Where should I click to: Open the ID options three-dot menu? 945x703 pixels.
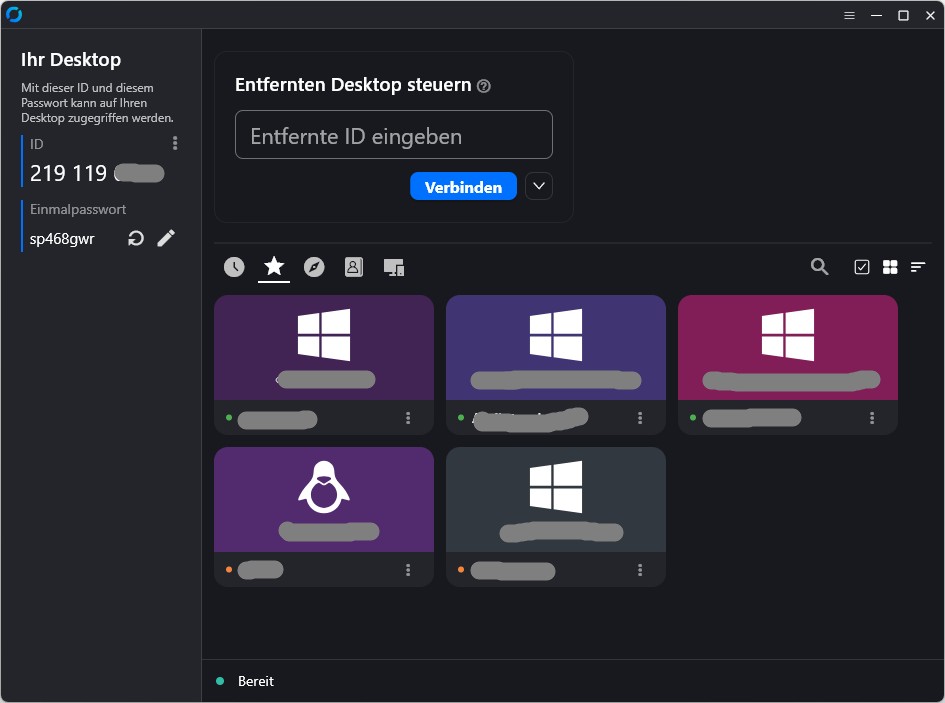coord(175,143)
